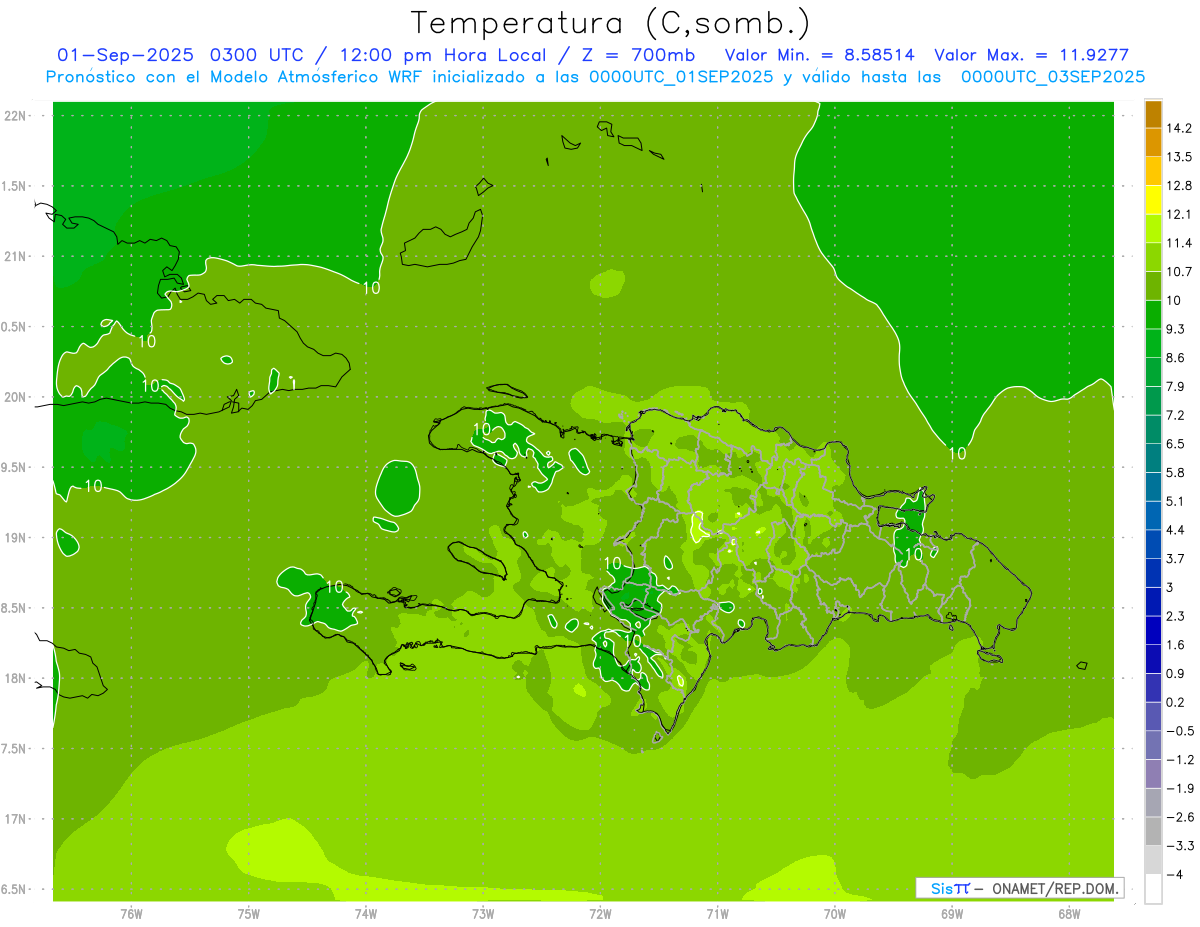The width and height of the screenshot is (1200, 927).
Task: Click the "10.7" colorbar value
Action: 1180,272
